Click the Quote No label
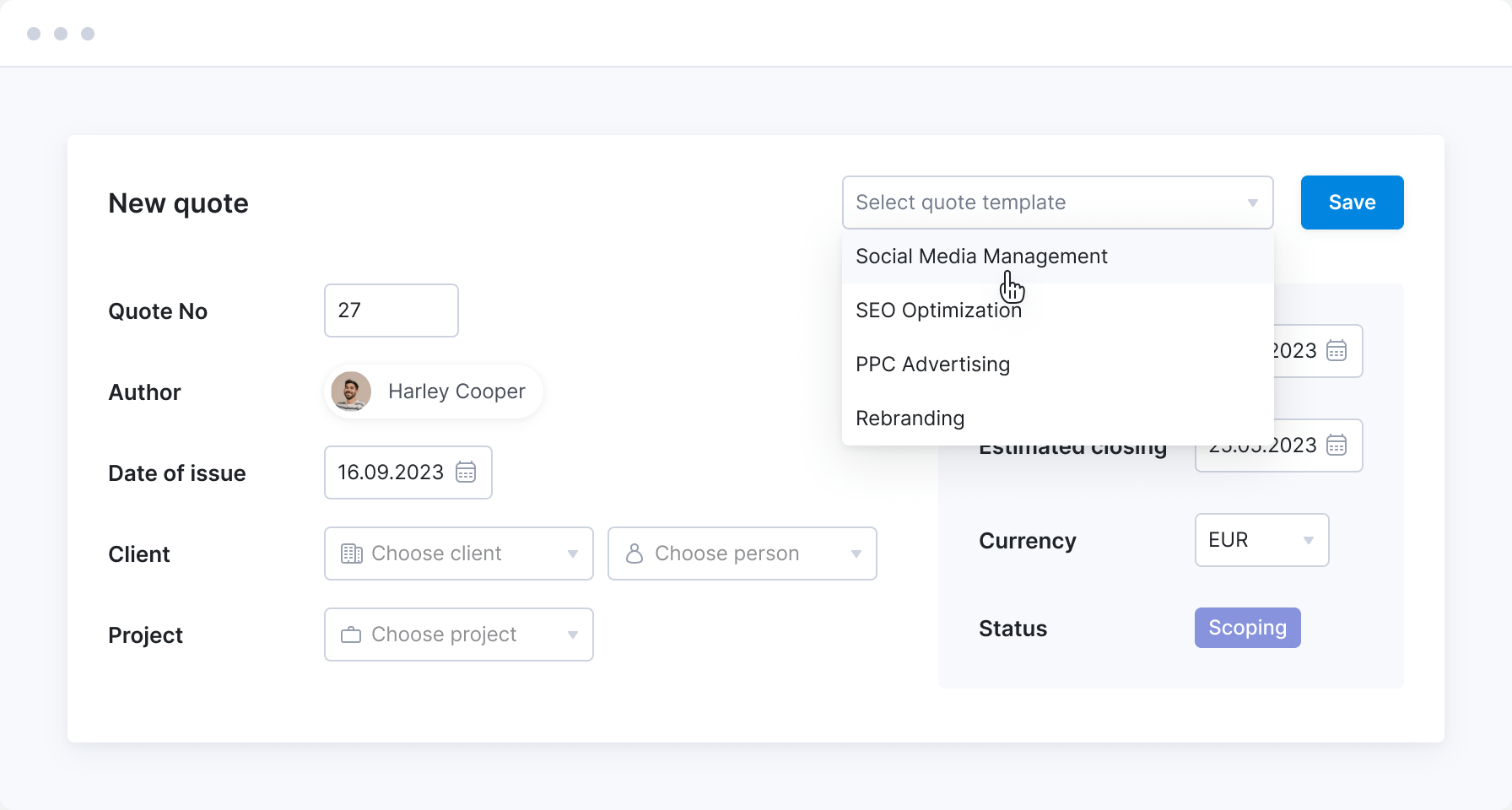Viewport: 1512px width, 810px height. (158, 311)
